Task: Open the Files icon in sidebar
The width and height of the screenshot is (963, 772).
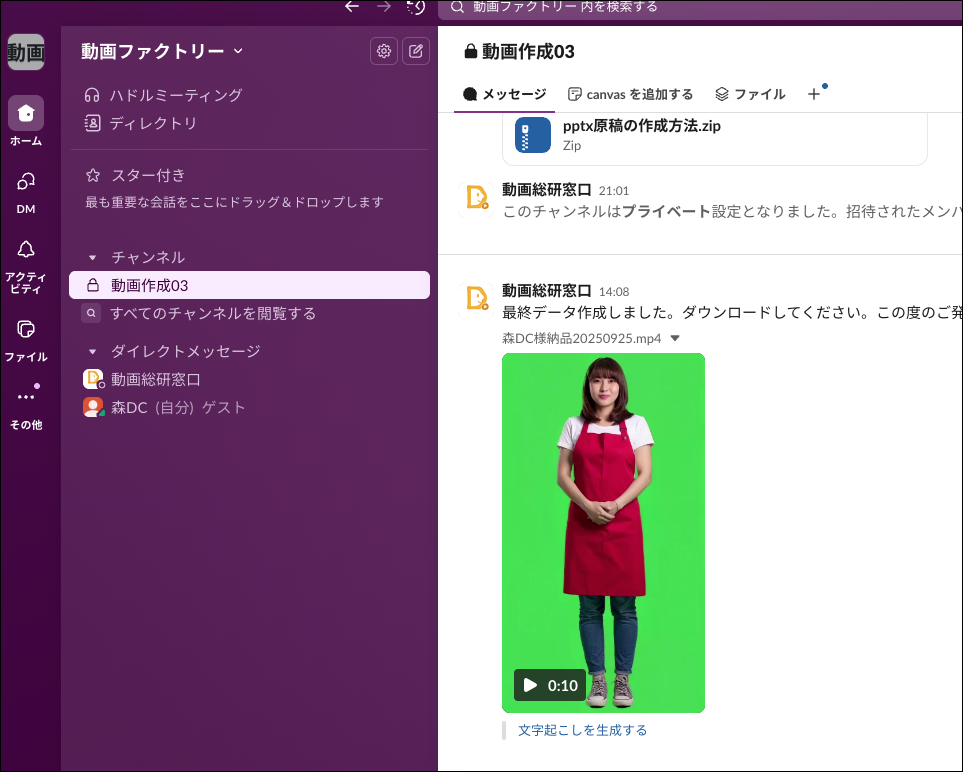Action: click(x=26, y=329)
